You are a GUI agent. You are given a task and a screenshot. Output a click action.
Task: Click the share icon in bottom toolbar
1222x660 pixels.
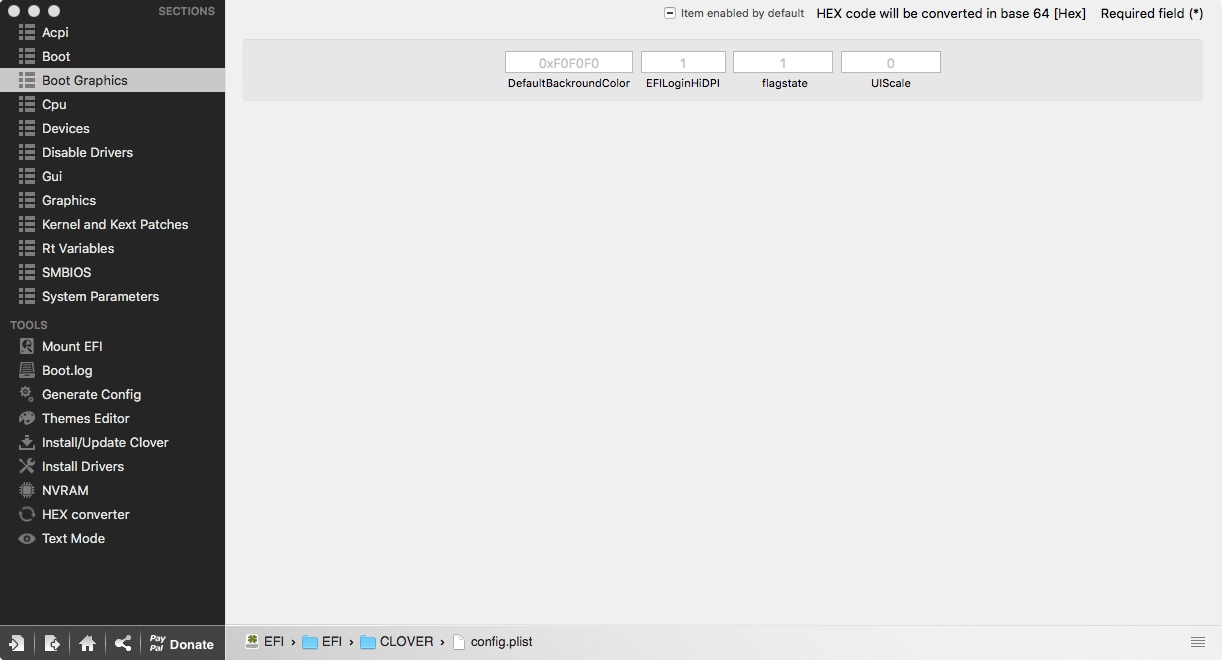(122, 643)
